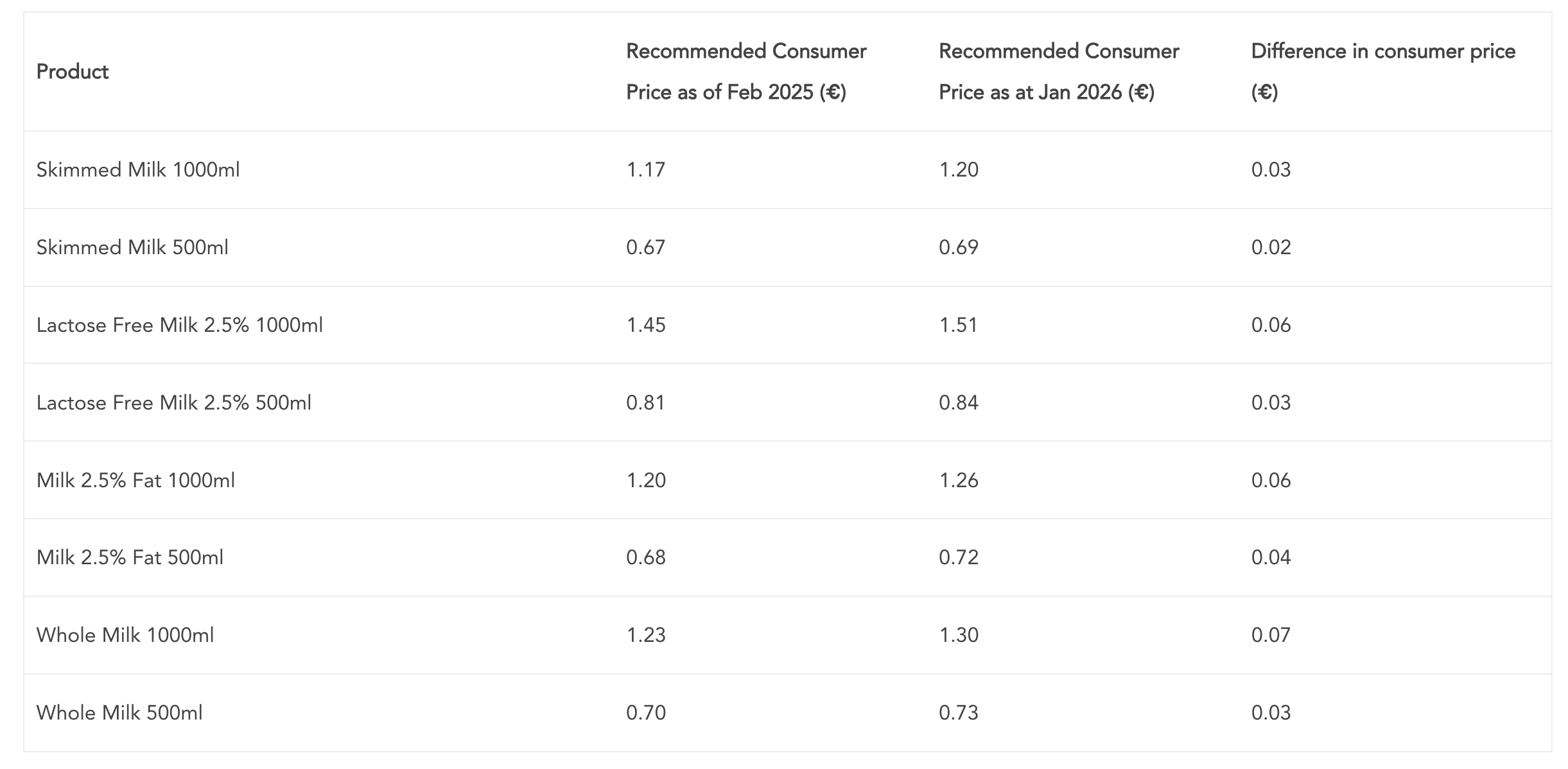Click the Product column header
Image resolution: width=1568 pixels, height=769 pixels.
(x=73, y=72)
